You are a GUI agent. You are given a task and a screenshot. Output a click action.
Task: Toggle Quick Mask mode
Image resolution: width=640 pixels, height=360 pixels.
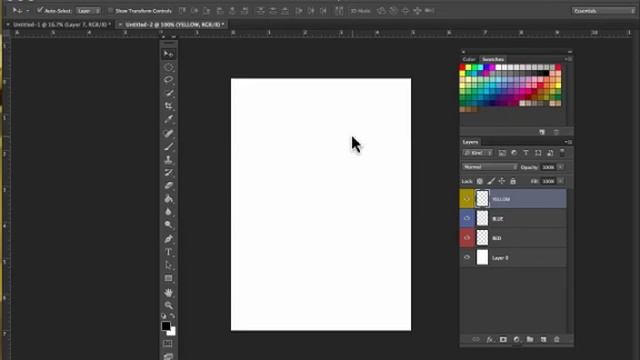pyautogui.click(x=168, y=344)
